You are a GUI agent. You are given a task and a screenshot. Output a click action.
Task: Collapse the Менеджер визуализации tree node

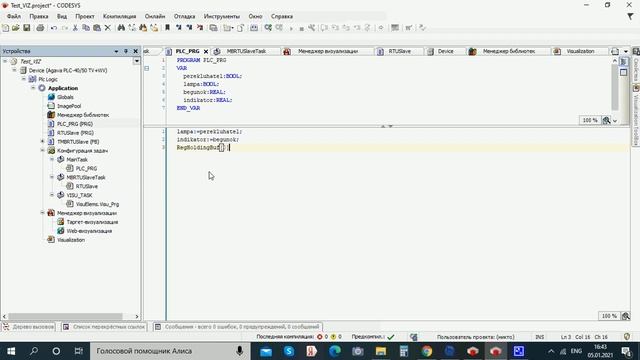click(43, 213)
